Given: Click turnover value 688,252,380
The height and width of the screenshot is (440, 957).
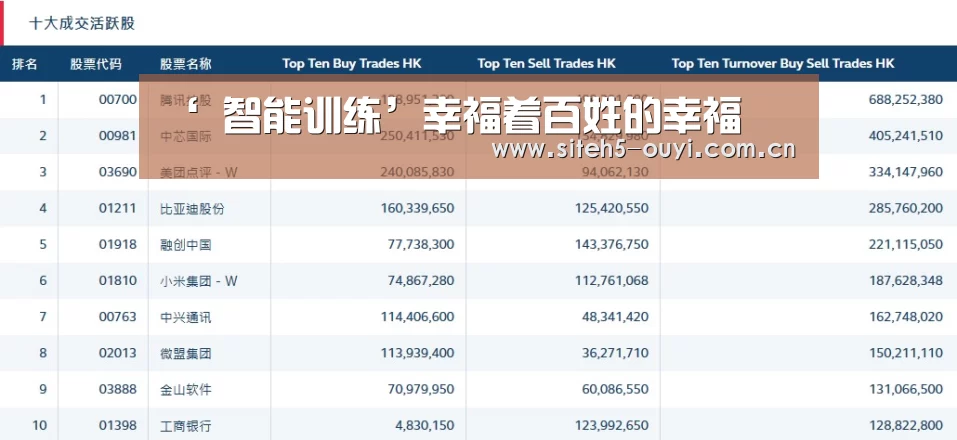Looking at the screenshot, I should pyautogui.click(x=906, y=99).
